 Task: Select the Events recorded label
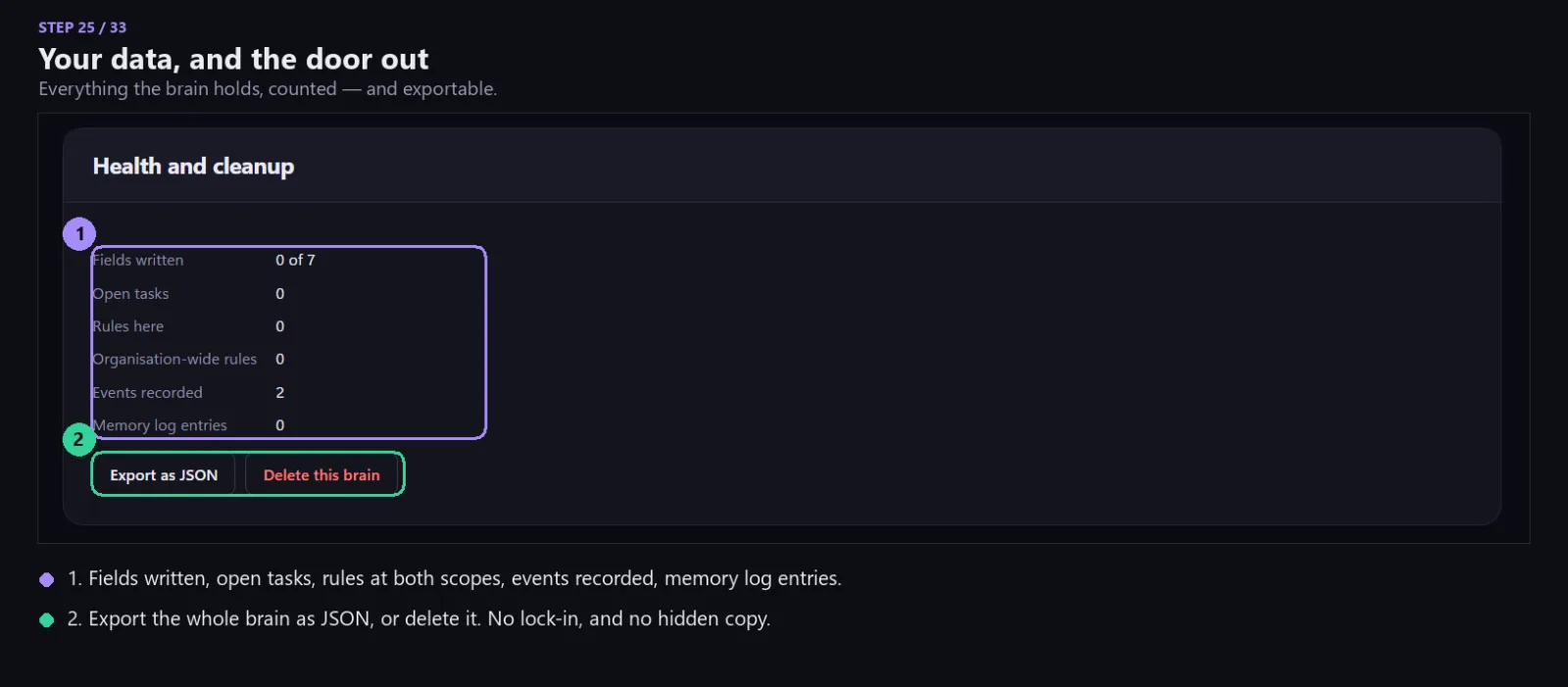147,392
